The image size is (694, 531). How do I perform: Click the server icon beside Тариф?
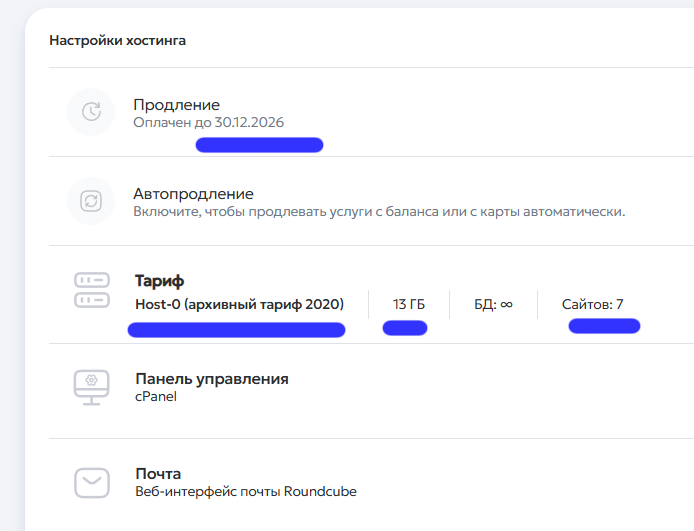tap(92, 291)
